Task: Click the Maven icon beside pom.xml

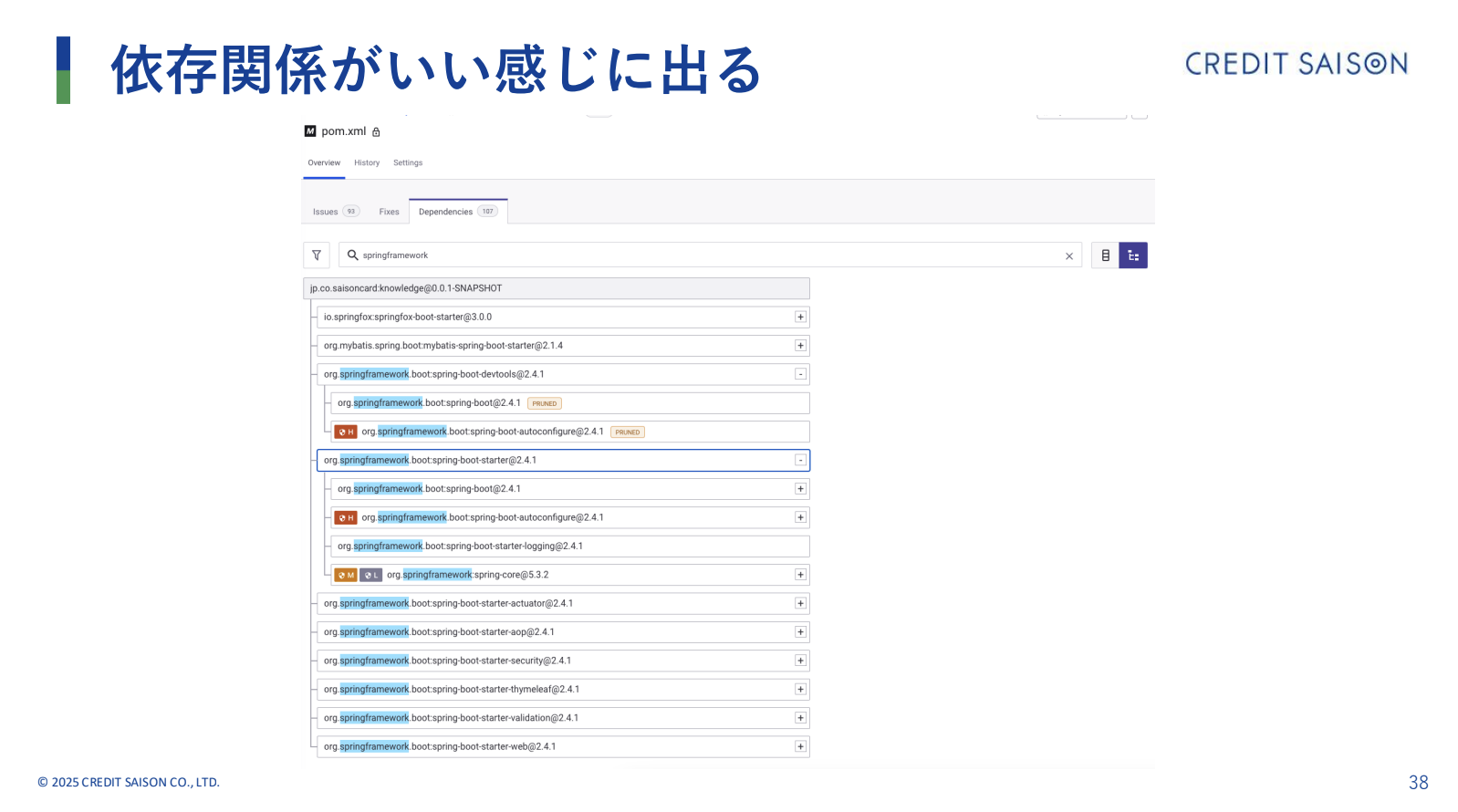Action: pos(310,131)
